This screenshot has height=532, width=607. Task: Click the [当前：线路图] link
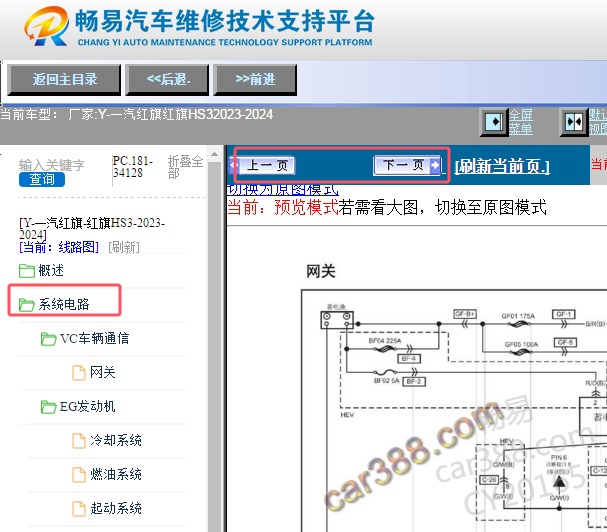click(x=59, y=247)
